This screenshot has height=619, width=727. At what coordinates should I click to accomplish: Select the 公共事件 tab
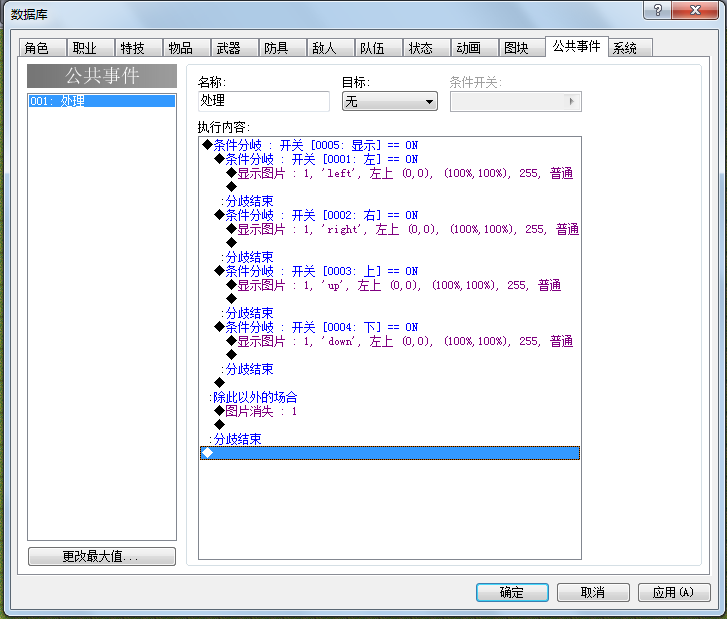(577, 46)
